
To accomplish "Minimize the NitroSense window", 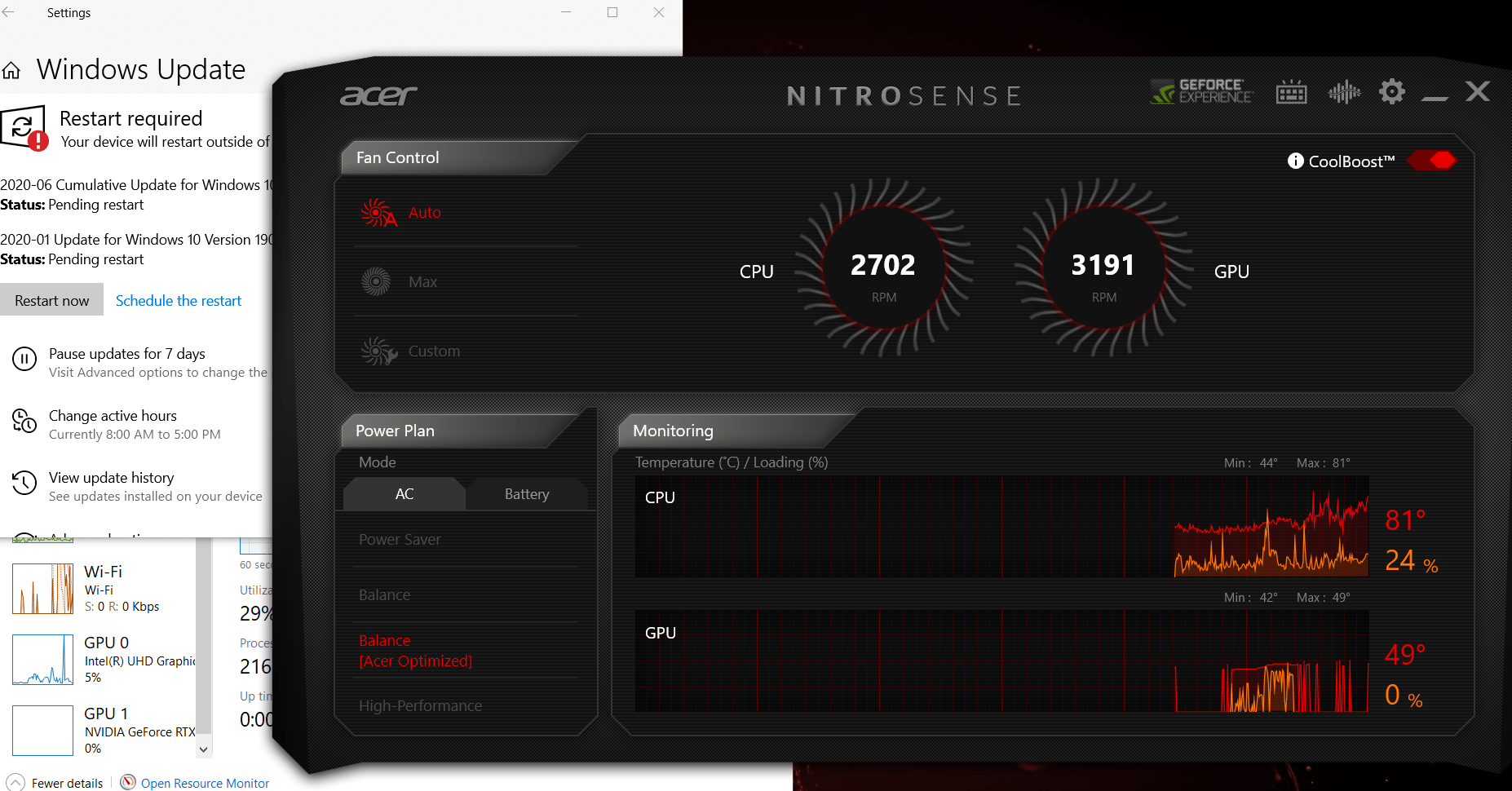I will (x=1435, y=98).
